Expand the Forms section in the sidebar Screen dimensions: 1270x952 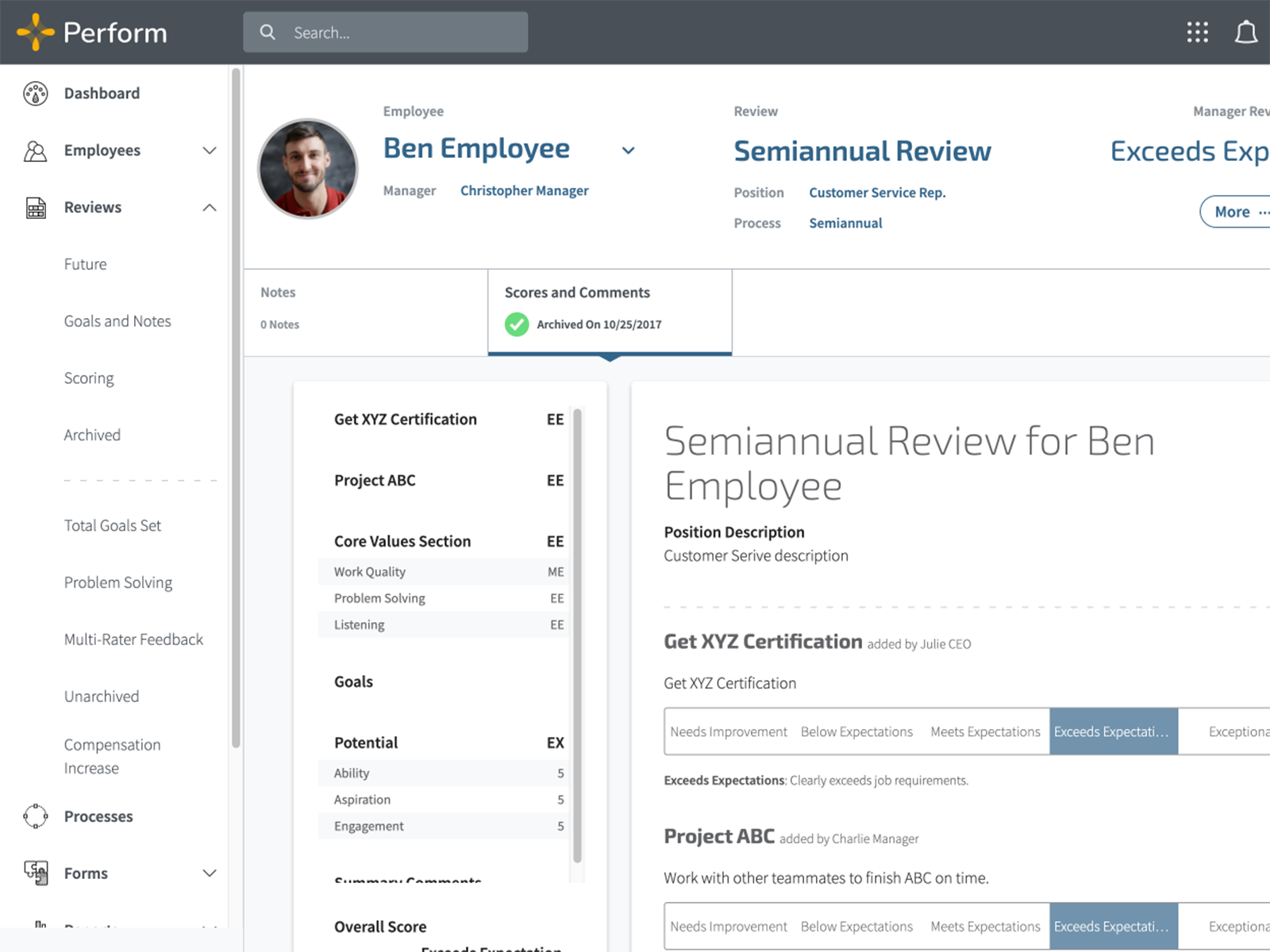[x=209, y=873]
